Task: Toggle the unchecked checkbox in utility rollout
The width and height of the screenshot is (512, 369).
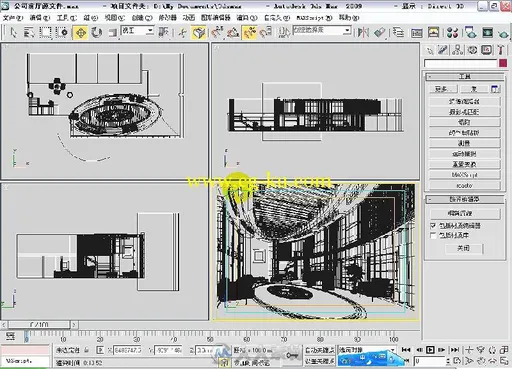Action: pyautogui.click(x=433, y=235)
